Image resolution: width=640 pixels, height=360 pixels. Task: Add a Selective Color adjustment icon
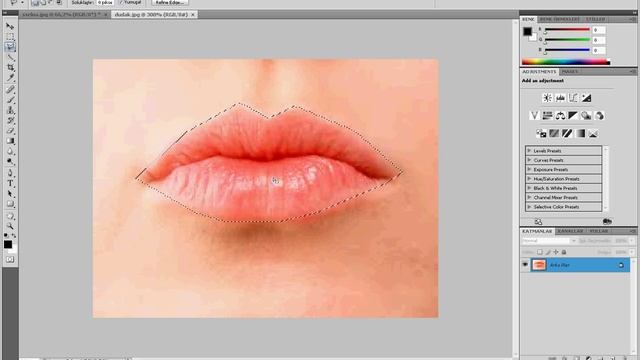pos(593,133)
